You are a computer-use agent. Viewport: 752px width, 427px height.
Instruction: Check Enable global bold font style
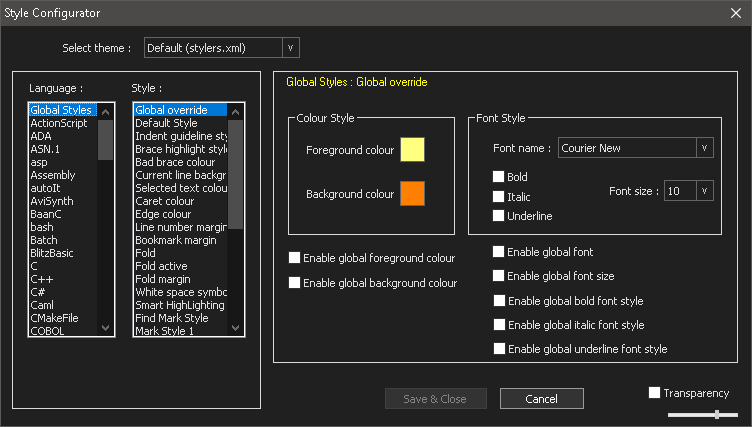pyautogui.click(x=499, y=300)
